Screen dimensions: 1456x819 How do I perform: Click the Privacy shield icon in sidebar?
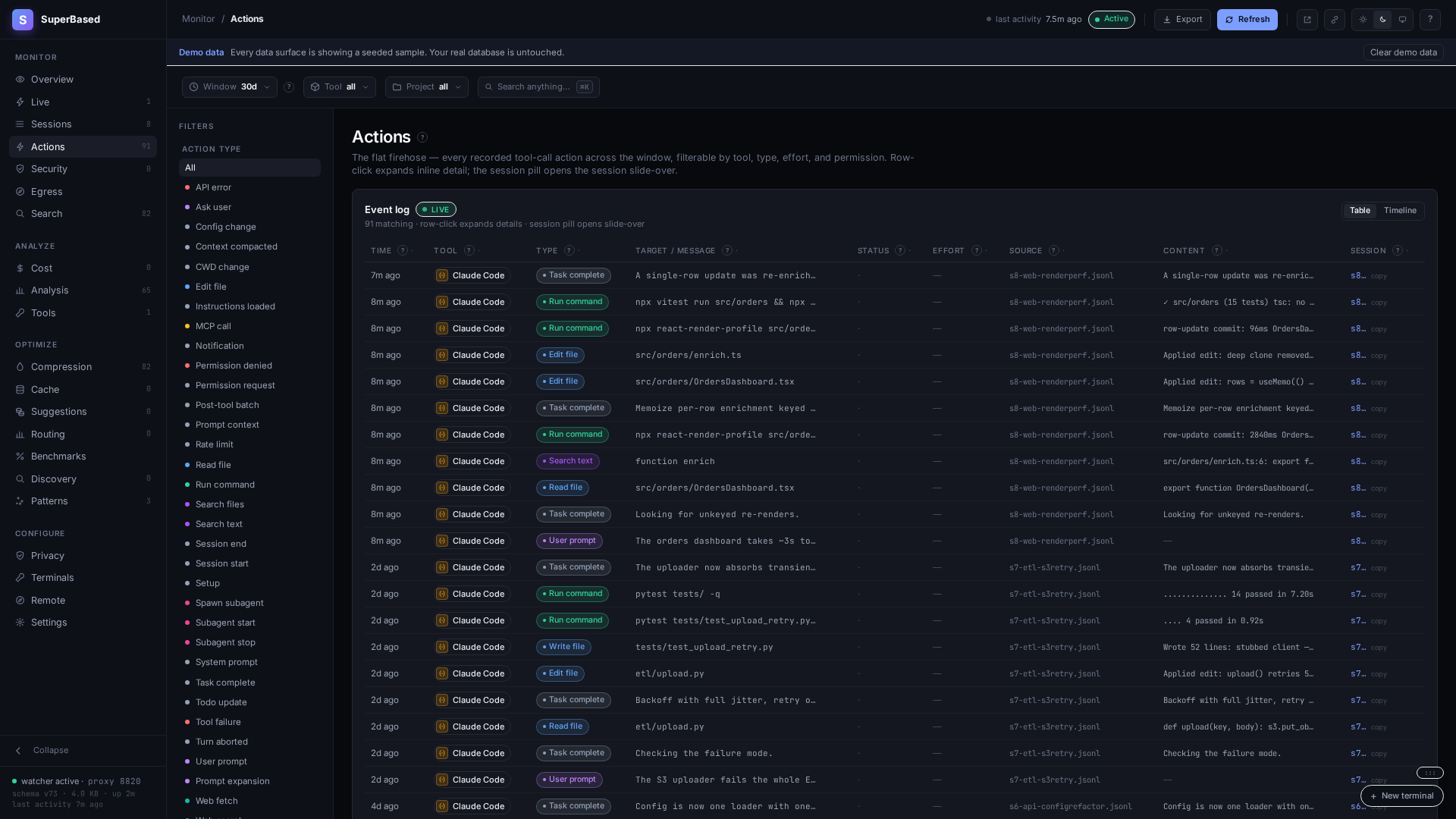click(20, 556)
